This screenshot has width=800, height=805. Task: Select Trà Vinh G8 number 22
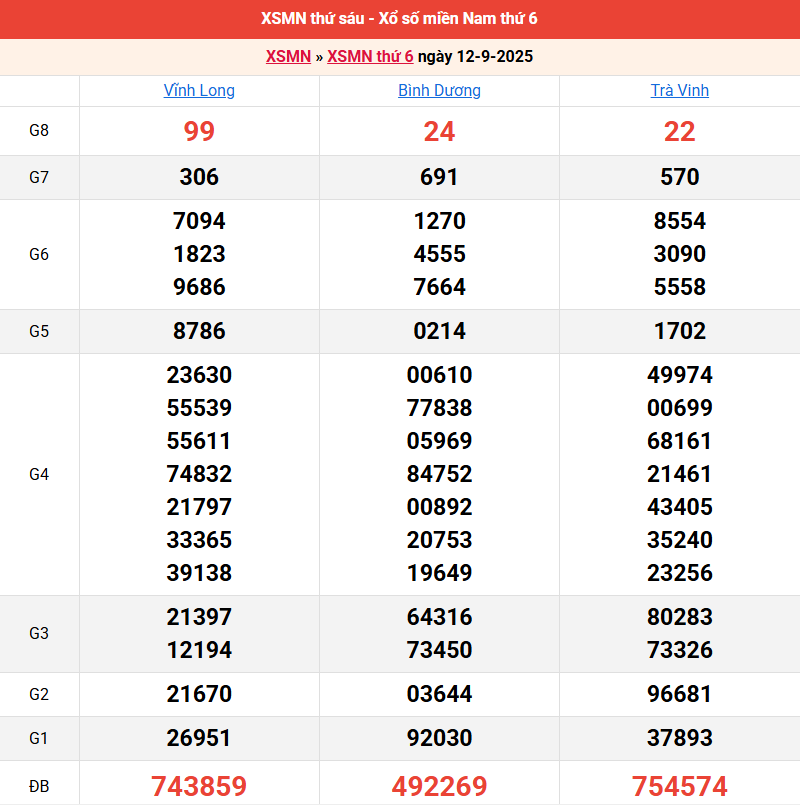tap(680, 131)
